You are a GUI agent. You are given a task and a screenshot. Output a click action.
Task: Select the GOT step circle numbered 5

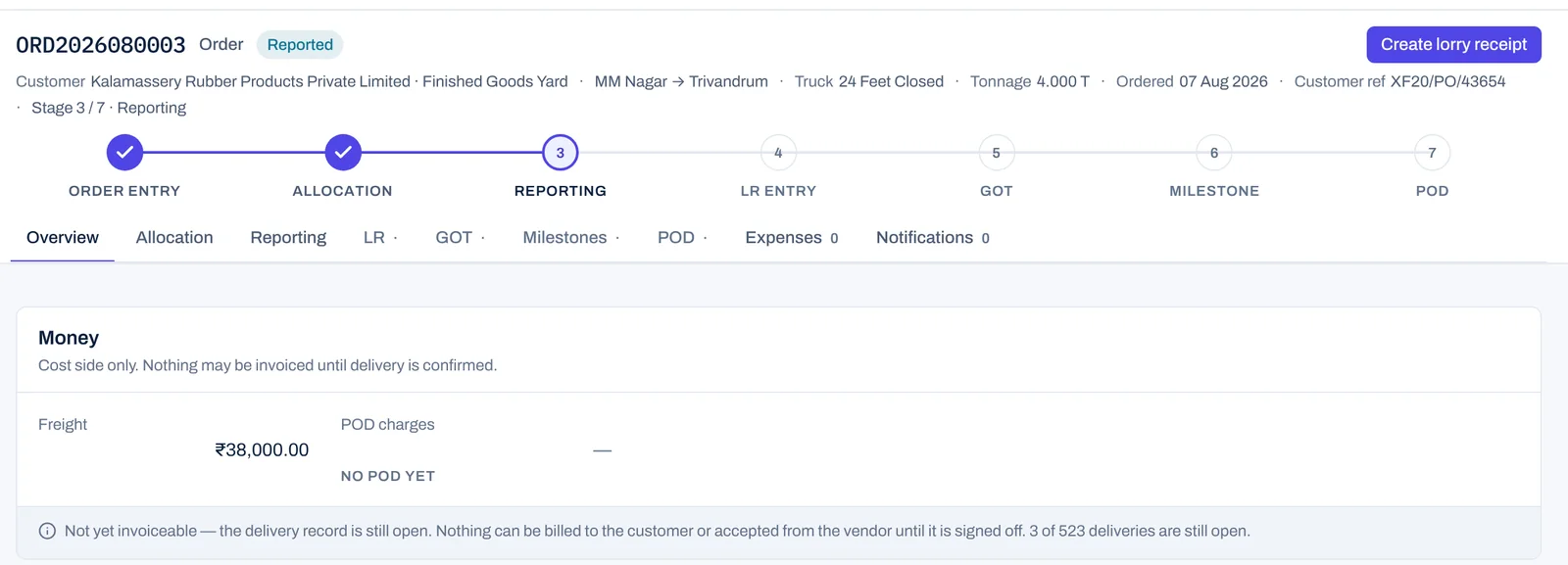click(x=997, y=153)
